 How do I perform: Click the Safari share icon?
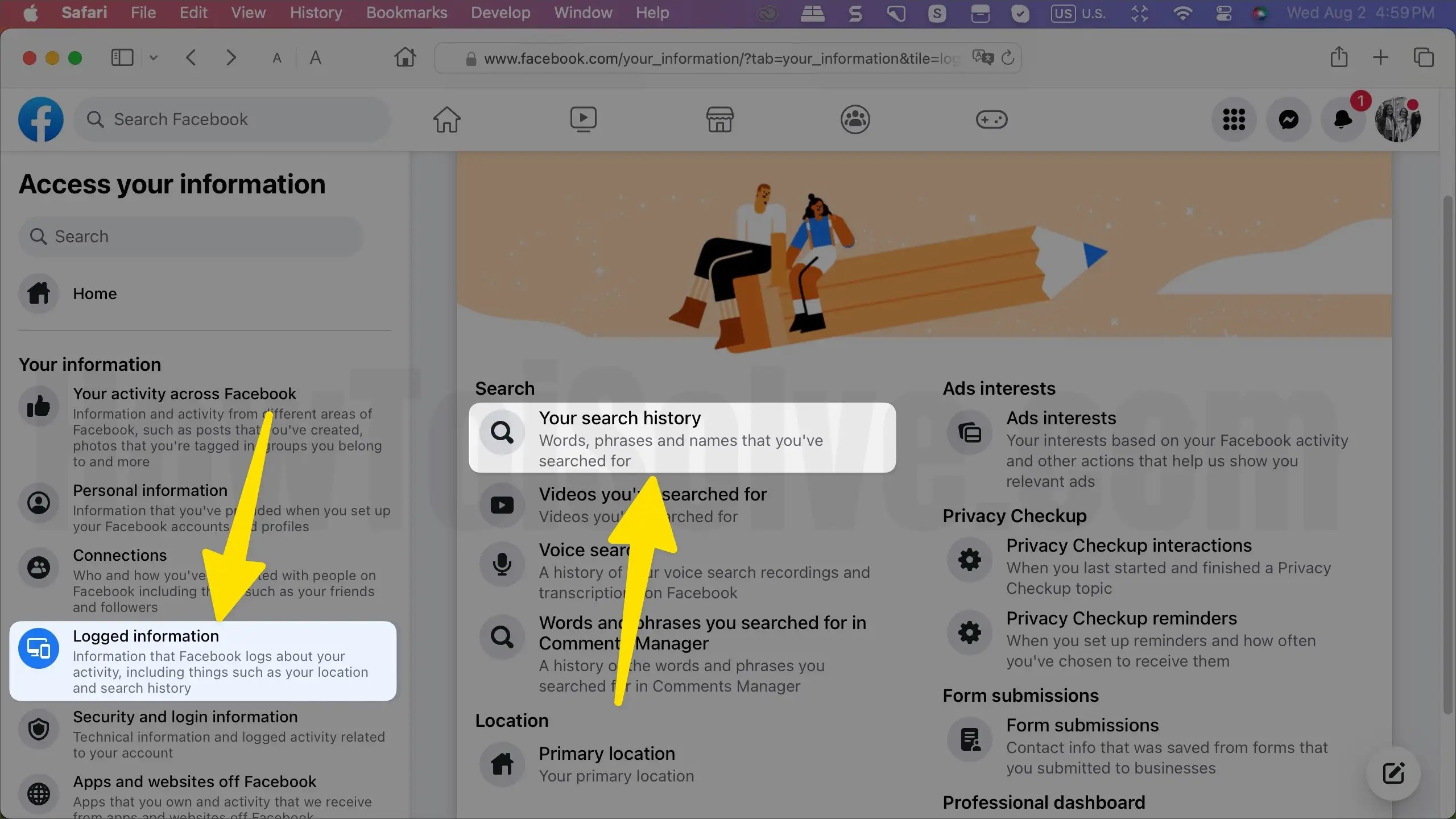tap(1339, 57)
